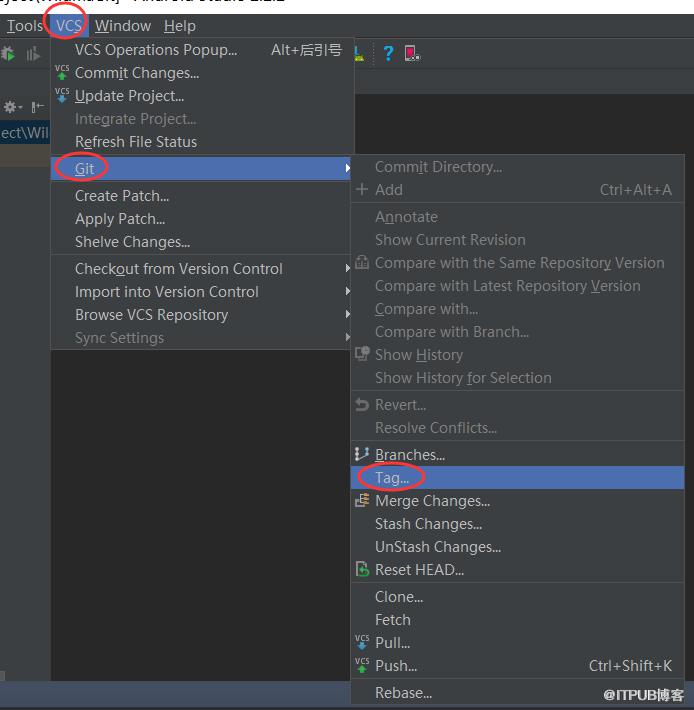Click the Update Project blue arrow icon
Screen dimensions: 694x710
(x=62, y=95)
